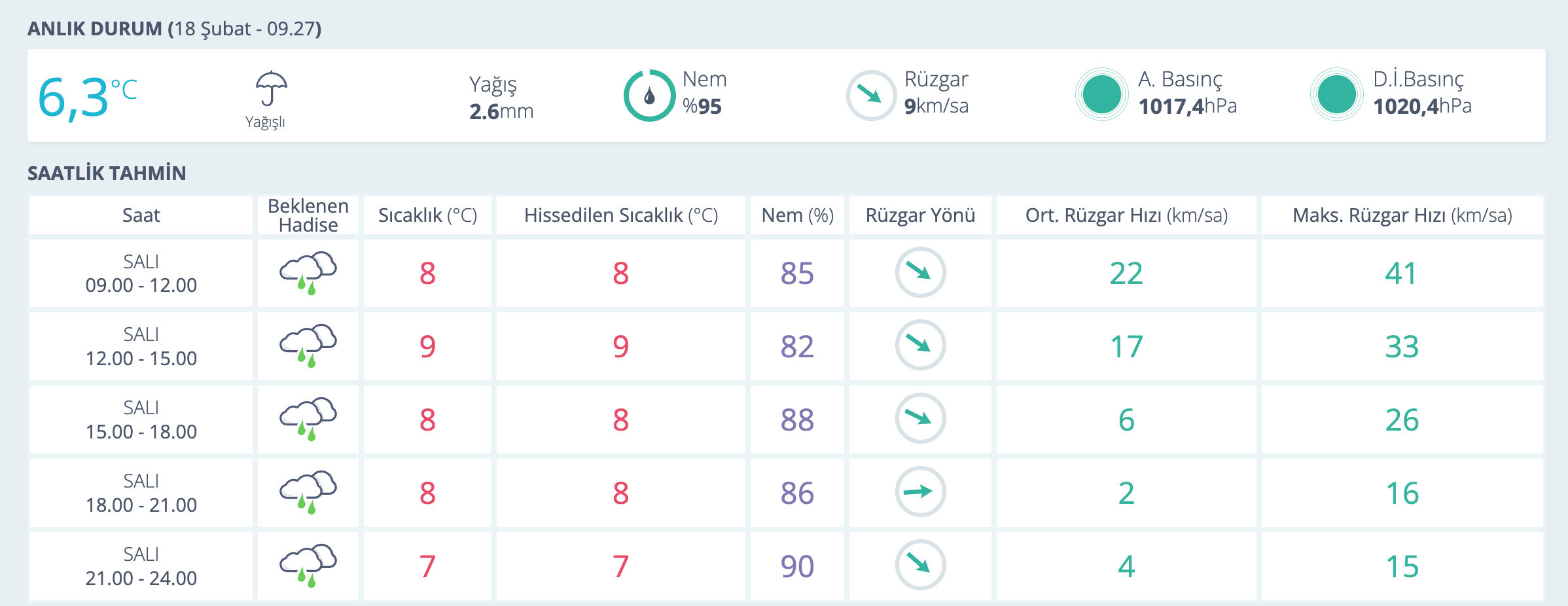Click the Maks. Rüzgar Hızı column header
Viewport: 1568px width, 606px height.
pos(1402,215)
